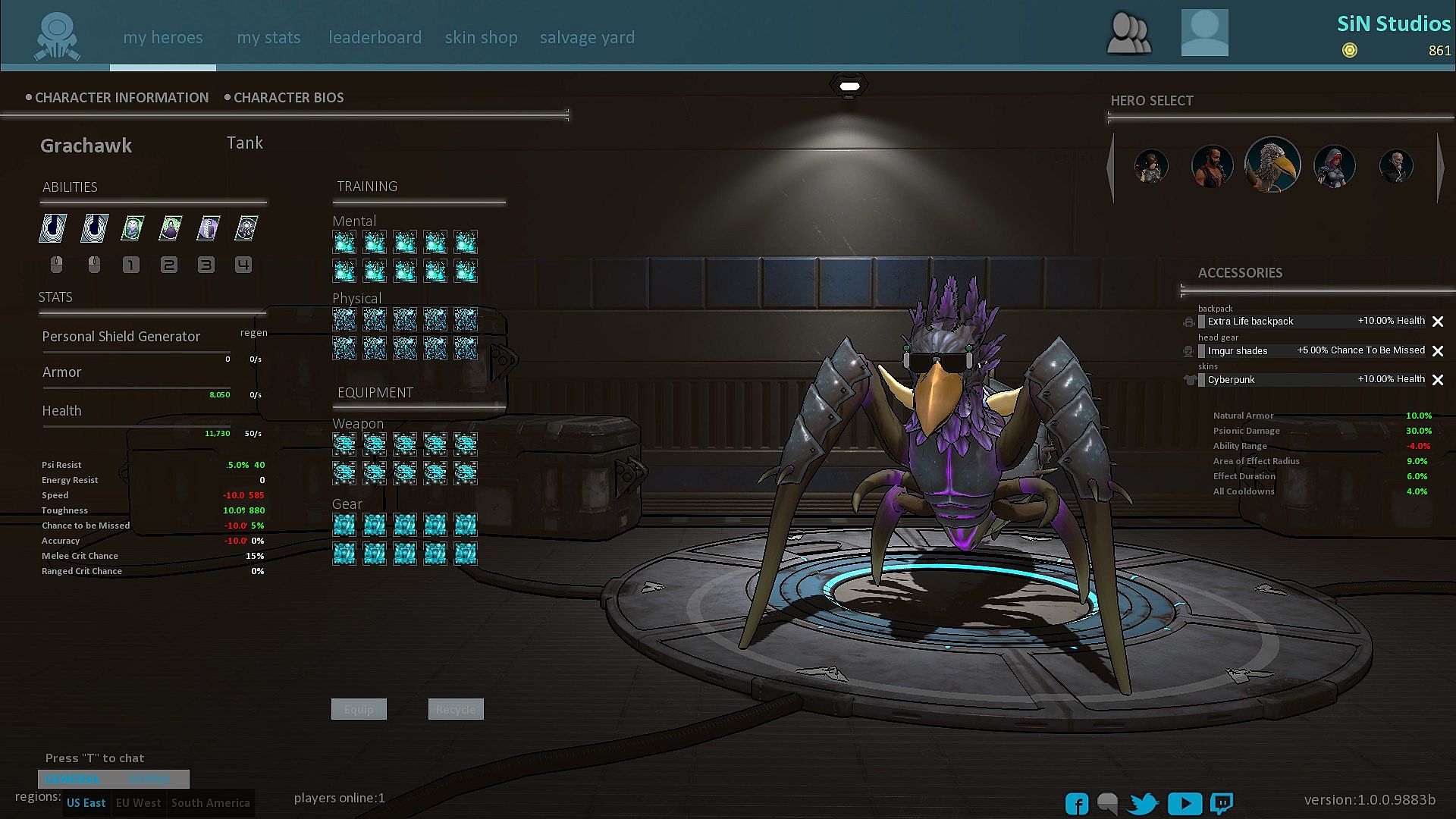
Task: Open the Twitch stream icon
Action: [x=1222, y=803]
